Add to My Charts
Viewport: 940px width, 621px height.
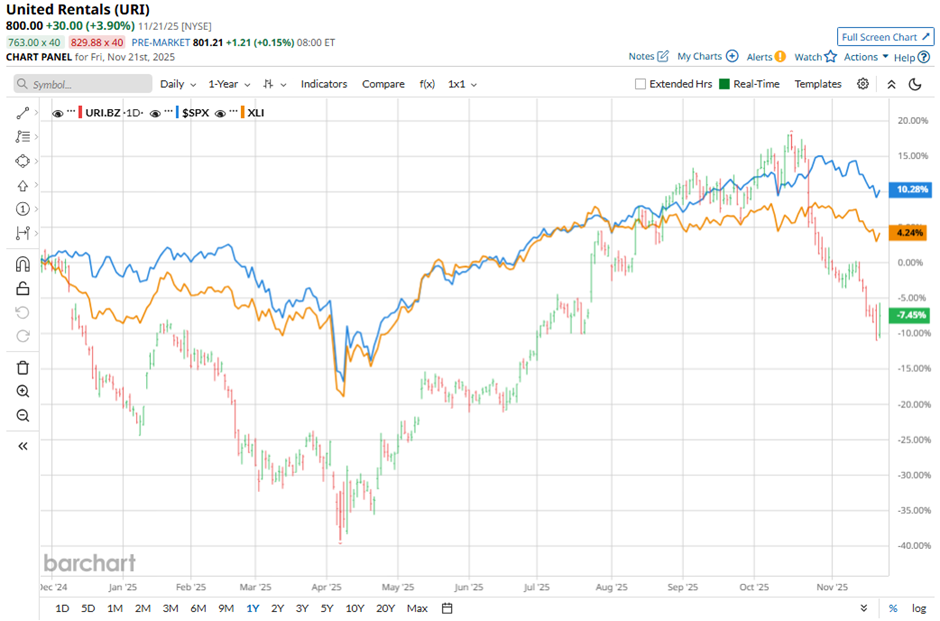(707, 56)
